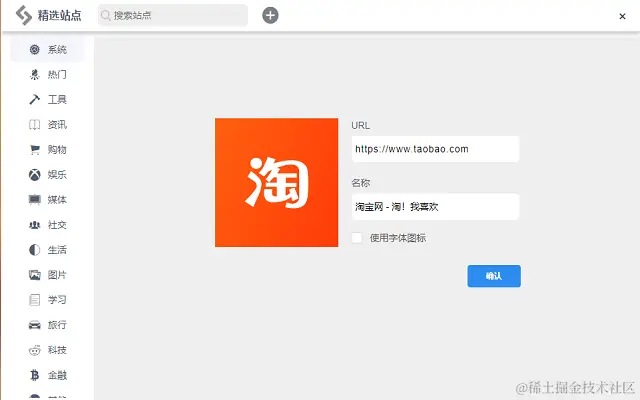Open the 资讯 book icon category
Image resolution: width=640 pixels, height=400 pixels.
click(x=35, y=124)
